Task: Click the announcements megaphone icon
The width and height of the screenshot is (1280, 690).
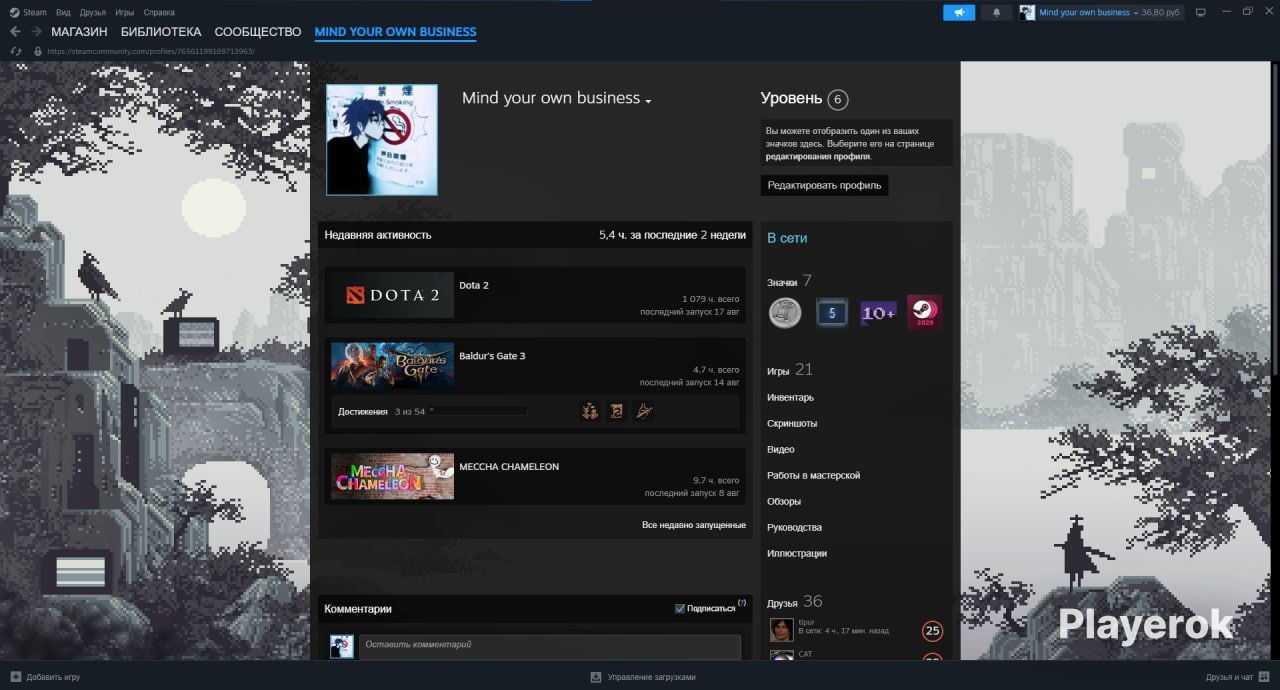Action: click(959, 12)
